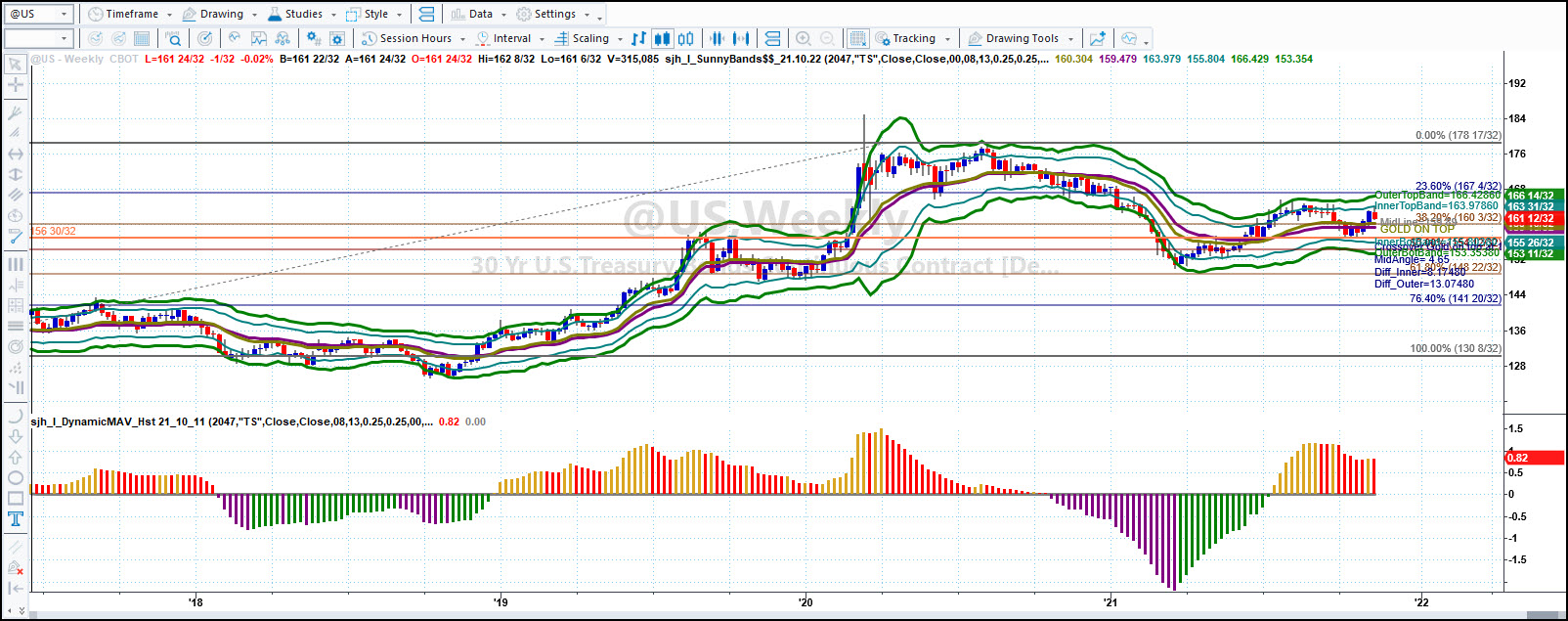The image size is (1568, 621).
Task: Select the highlighted blue retracement drawing tool
Action: point(16,236)
